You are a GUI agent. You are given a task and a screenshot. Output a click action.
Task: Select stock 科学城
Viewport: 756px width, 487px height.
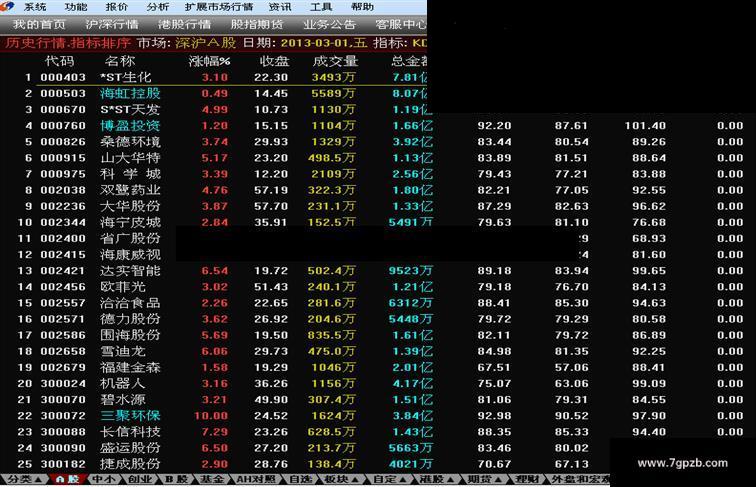130,174
